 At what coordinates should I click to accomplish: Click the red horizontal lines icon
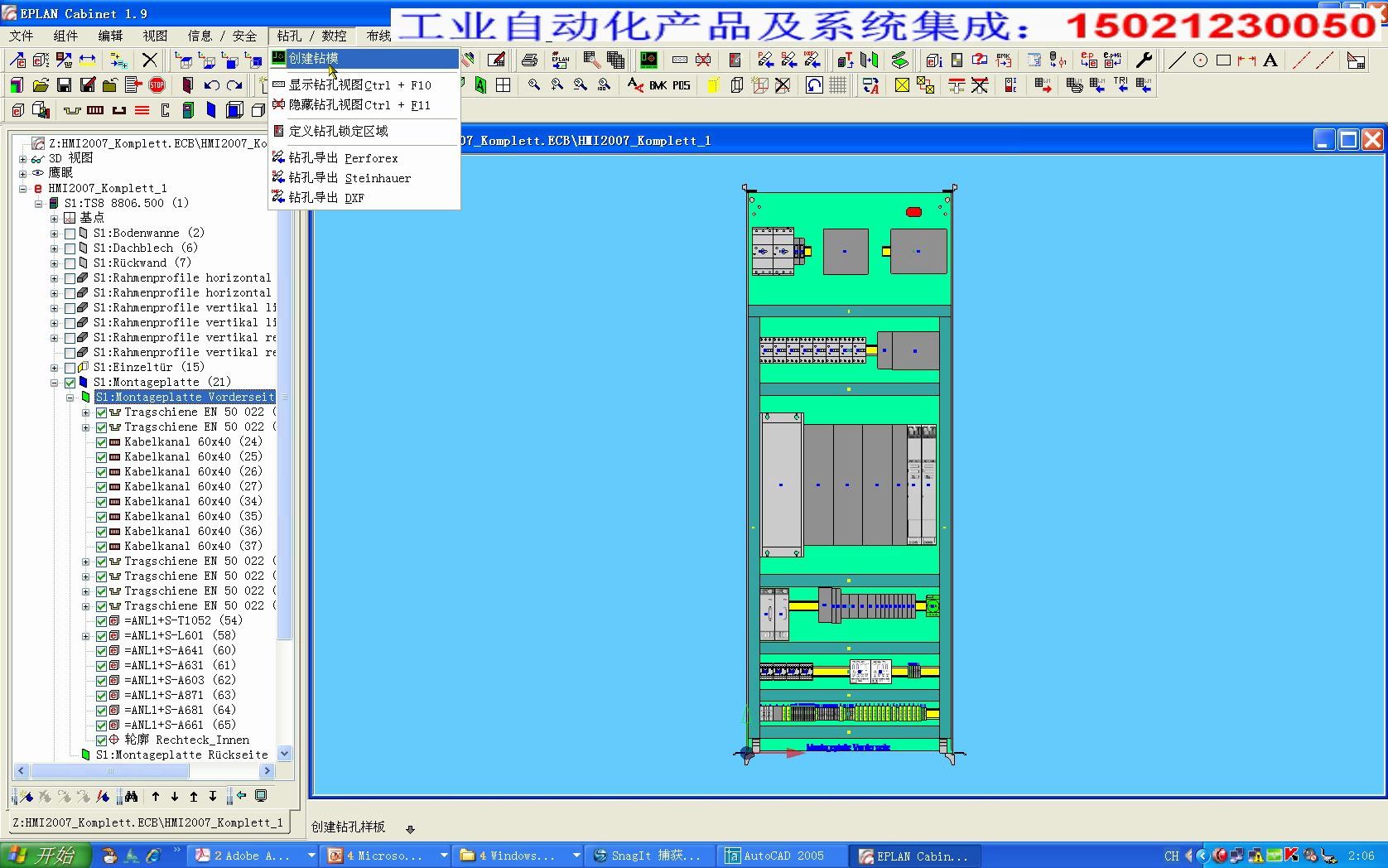[142, 110]
